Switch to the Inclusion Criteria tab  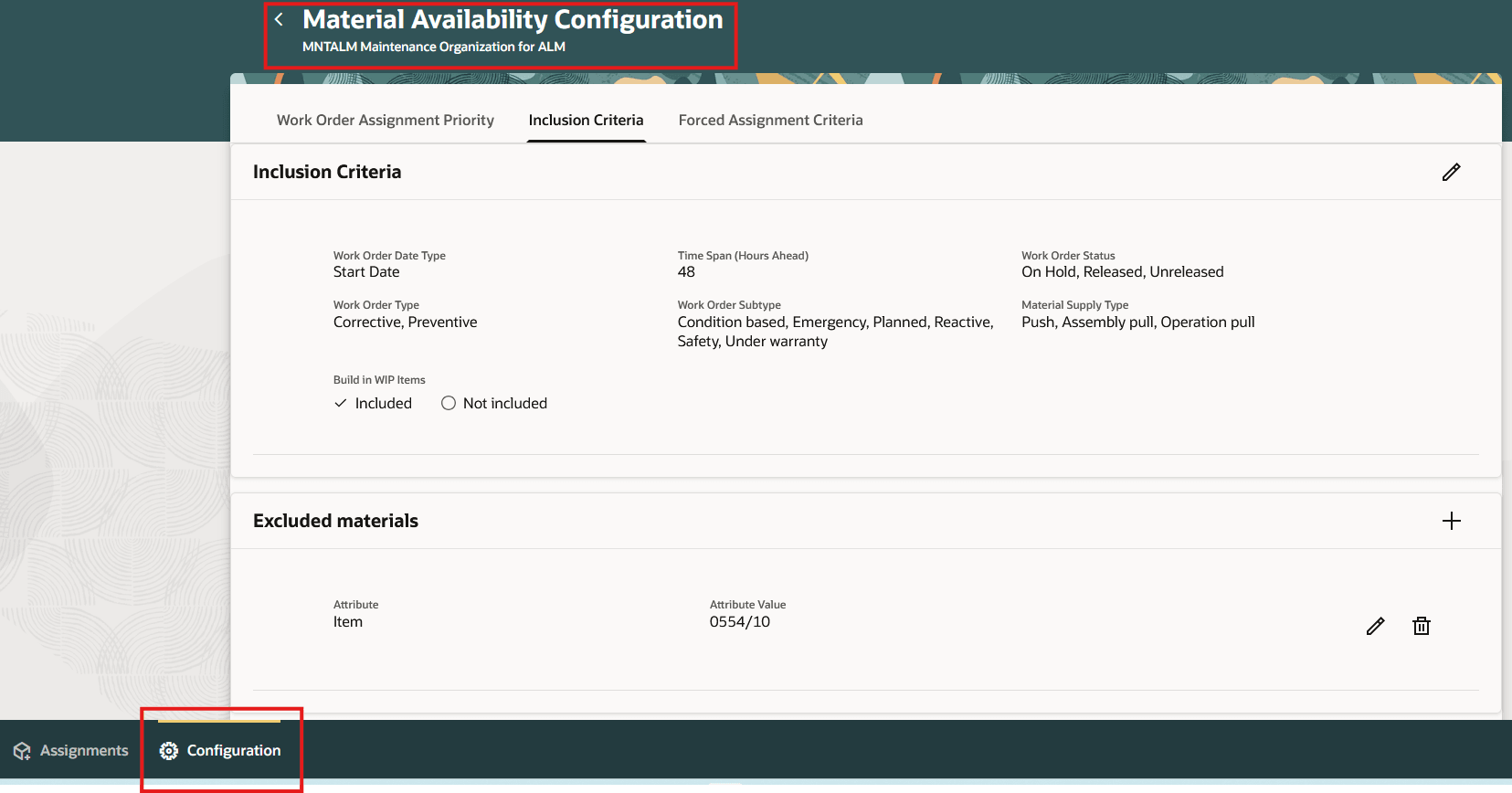(586, 120)
